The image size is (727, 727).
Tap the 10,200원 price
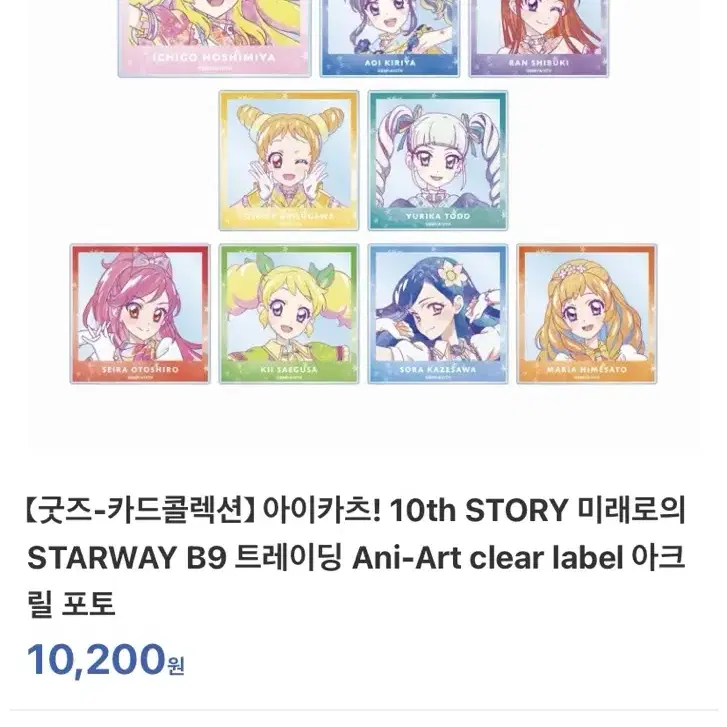(x=106, y=659)
